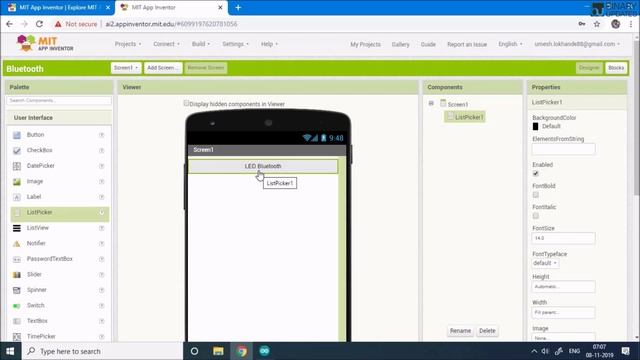Screen dimensions: 640x360
Task: Click the Height property field
Action: [563, 287]
